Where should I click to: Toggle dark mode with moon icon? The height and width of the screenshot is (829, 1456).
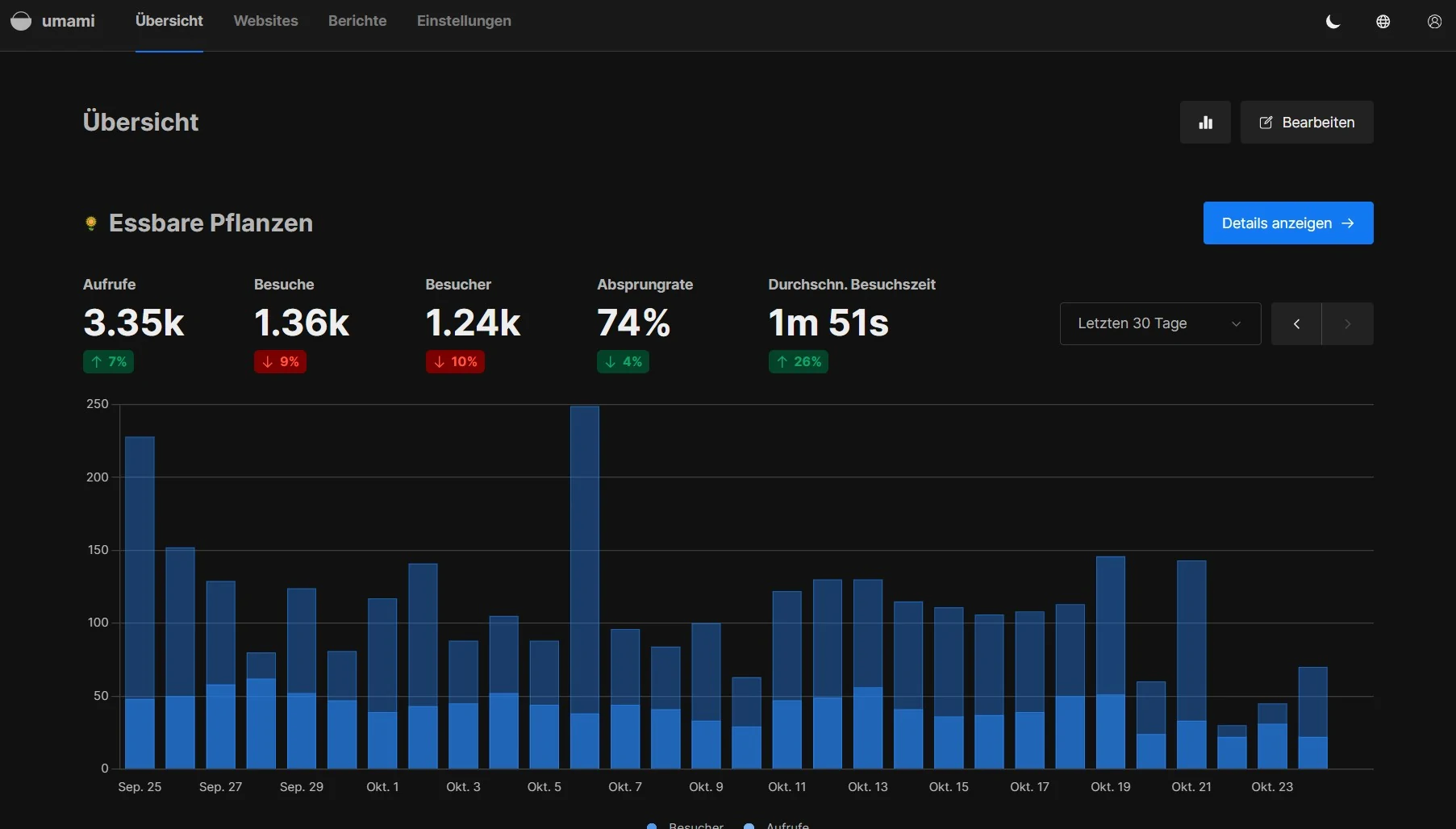(x=1333, y=22)
